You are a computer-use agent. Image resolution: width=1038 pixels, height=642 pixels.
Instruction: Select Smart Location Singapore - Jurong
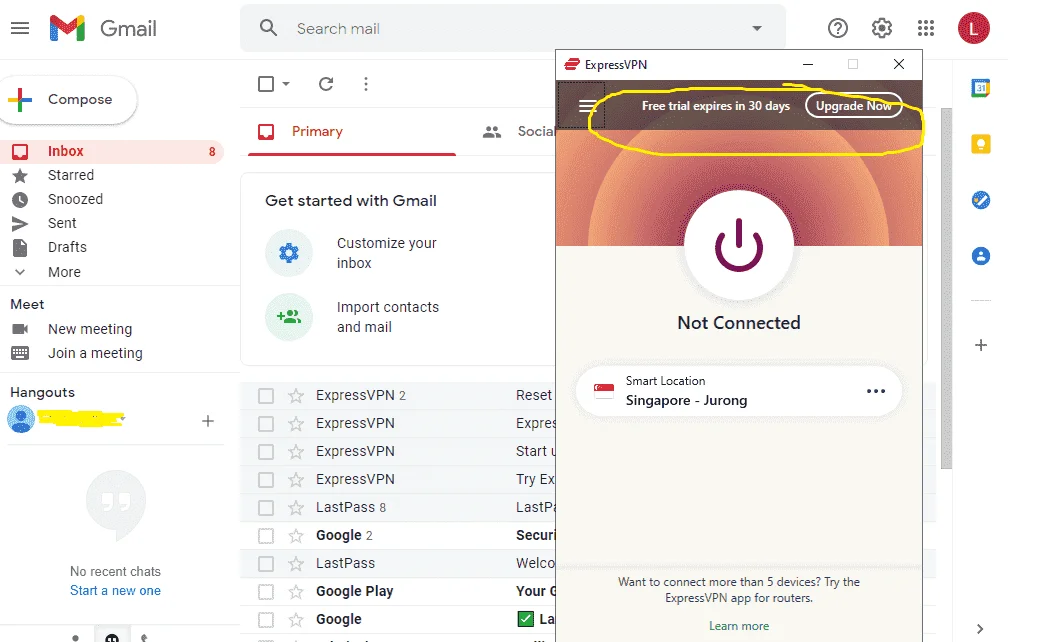click(x=739, y=391)
